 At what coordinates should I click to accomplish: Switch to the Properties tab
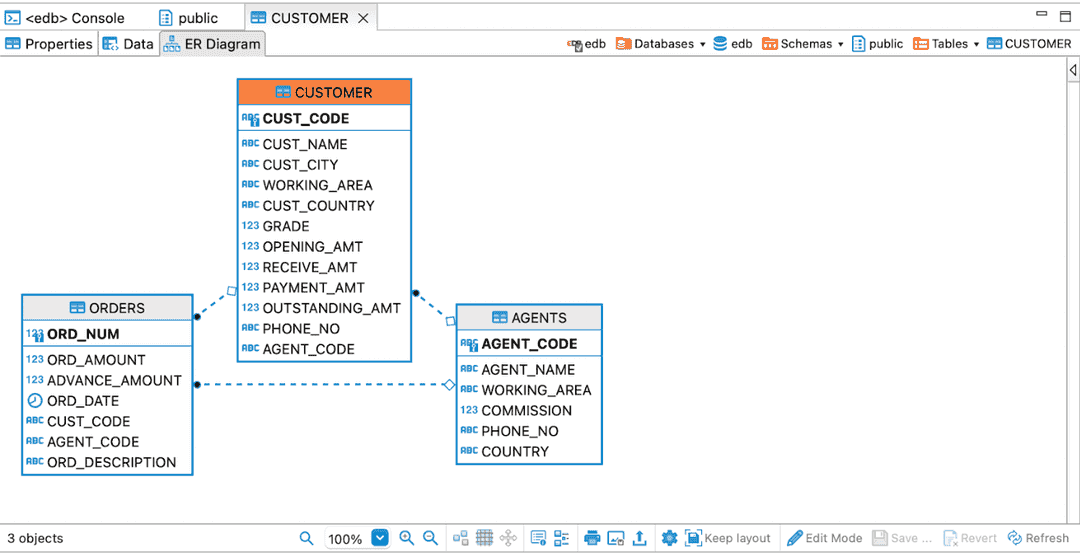click(x=49, y=44)
